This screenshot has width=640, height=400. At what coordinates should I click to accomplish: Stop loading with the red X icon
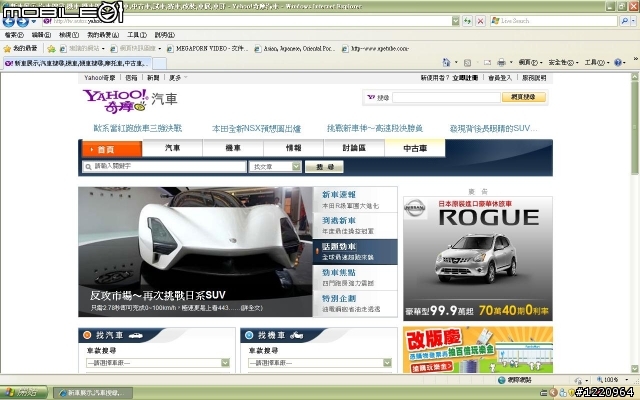tap(480, 21)
